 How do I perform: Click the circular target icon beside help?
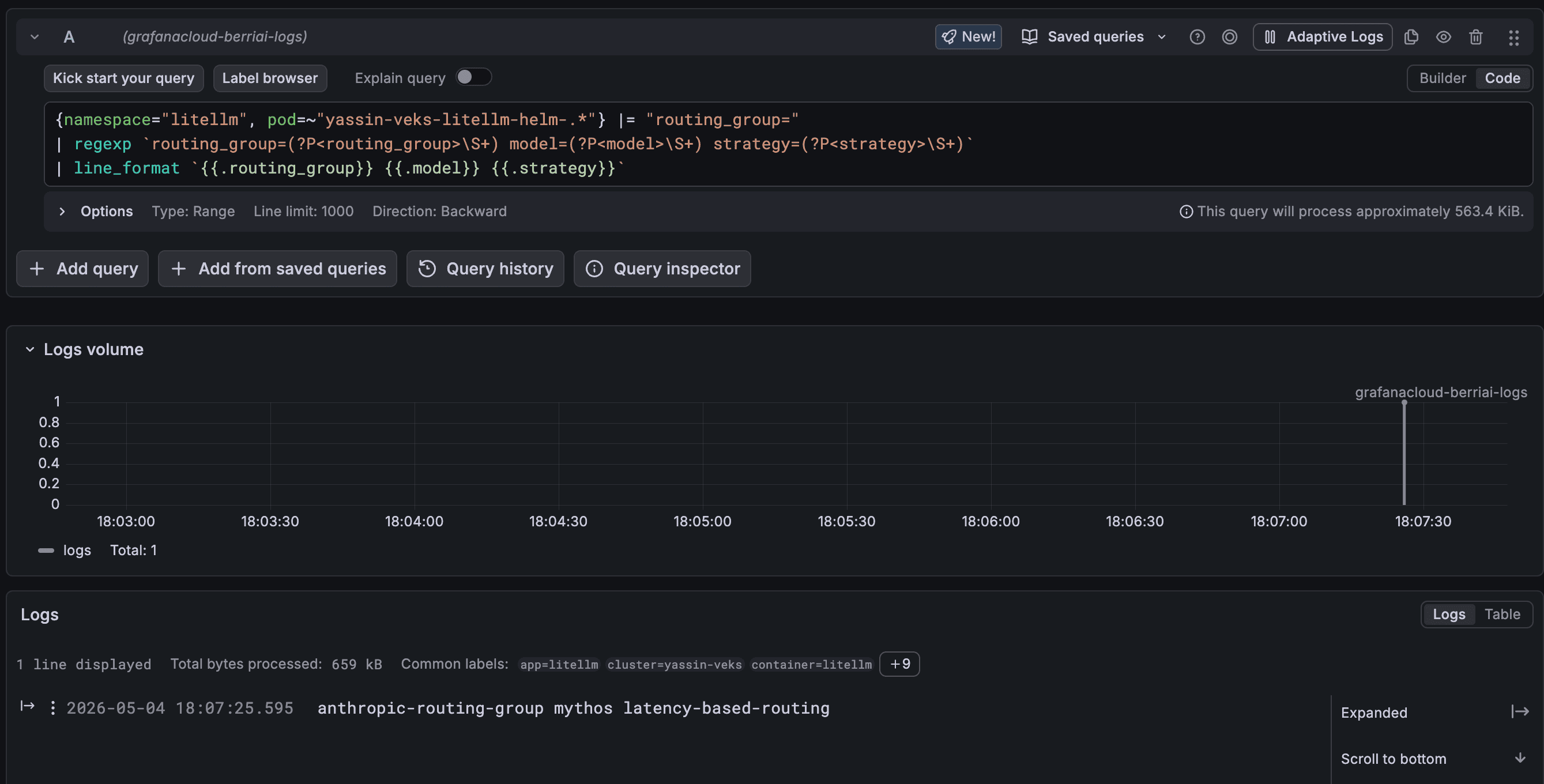pos(1229,37)
